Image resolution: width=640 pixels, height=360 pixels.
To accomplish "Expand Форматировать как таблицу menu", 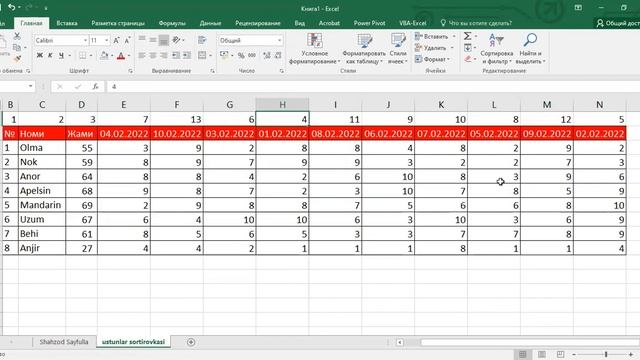I will [364, 49].
